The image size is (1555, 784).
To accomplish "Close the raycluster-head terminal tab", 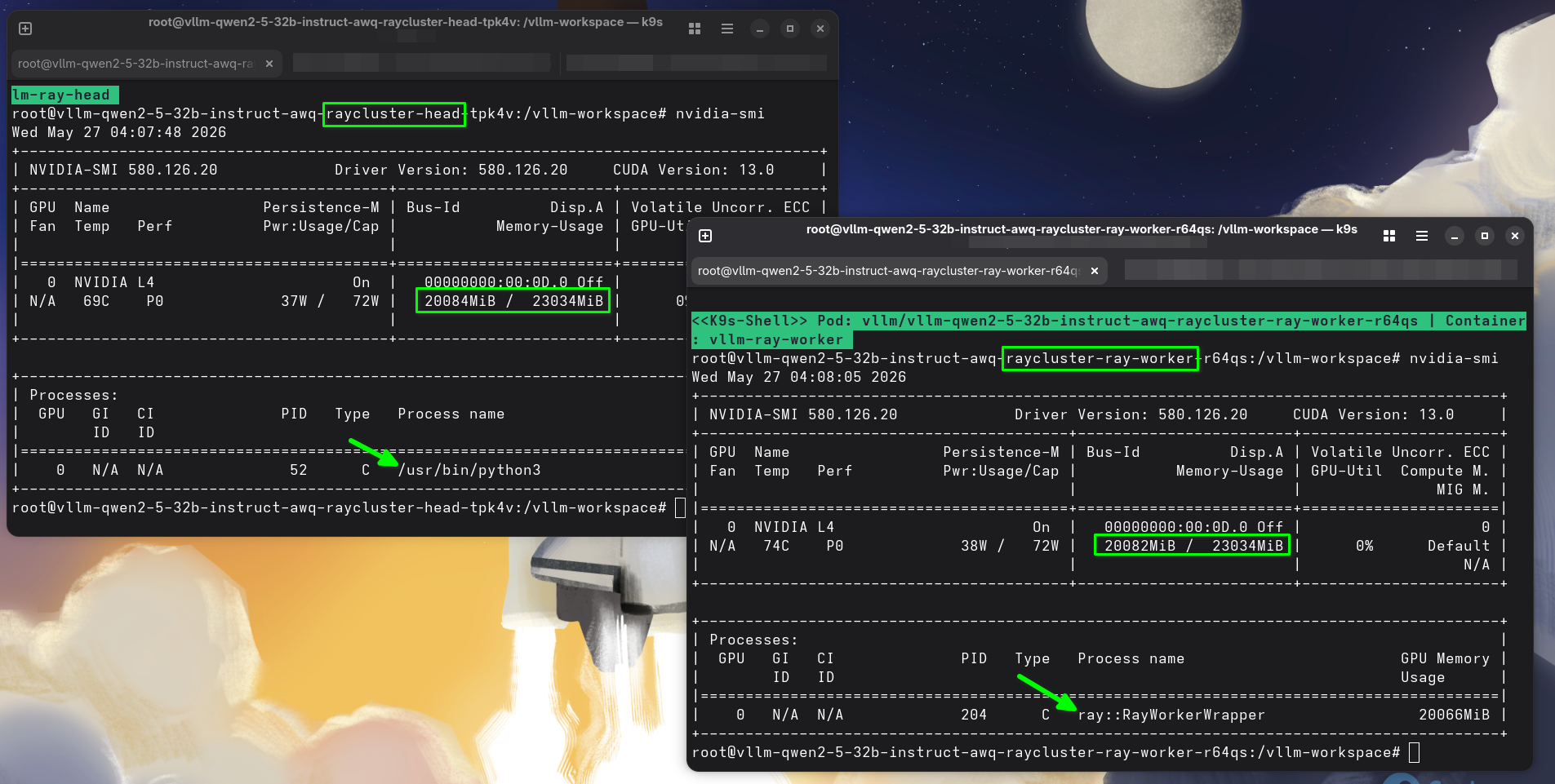I will (269, 64).
